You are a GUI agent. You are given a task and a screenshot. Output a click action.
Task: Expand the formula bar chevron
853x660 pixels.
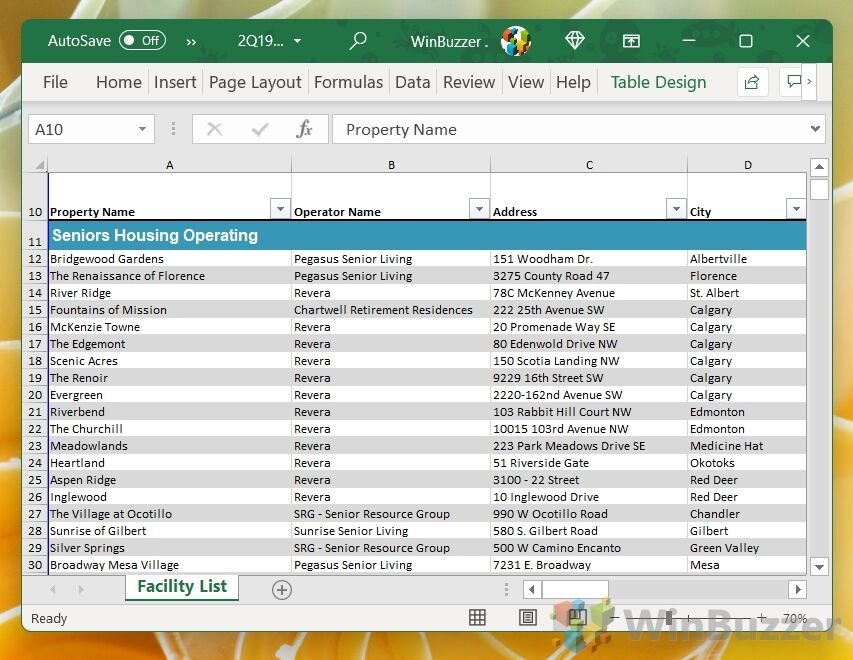[x=815, y=129]
